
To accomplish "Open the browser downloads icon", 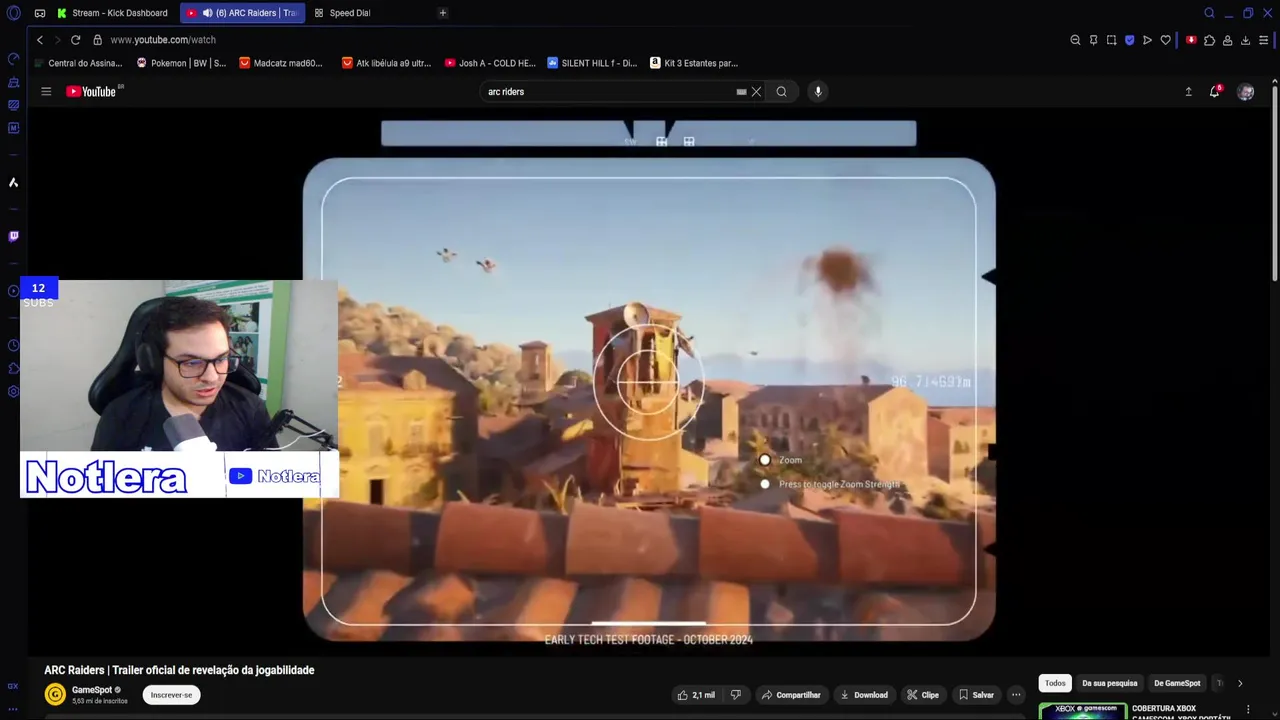I will (1245, 40).
